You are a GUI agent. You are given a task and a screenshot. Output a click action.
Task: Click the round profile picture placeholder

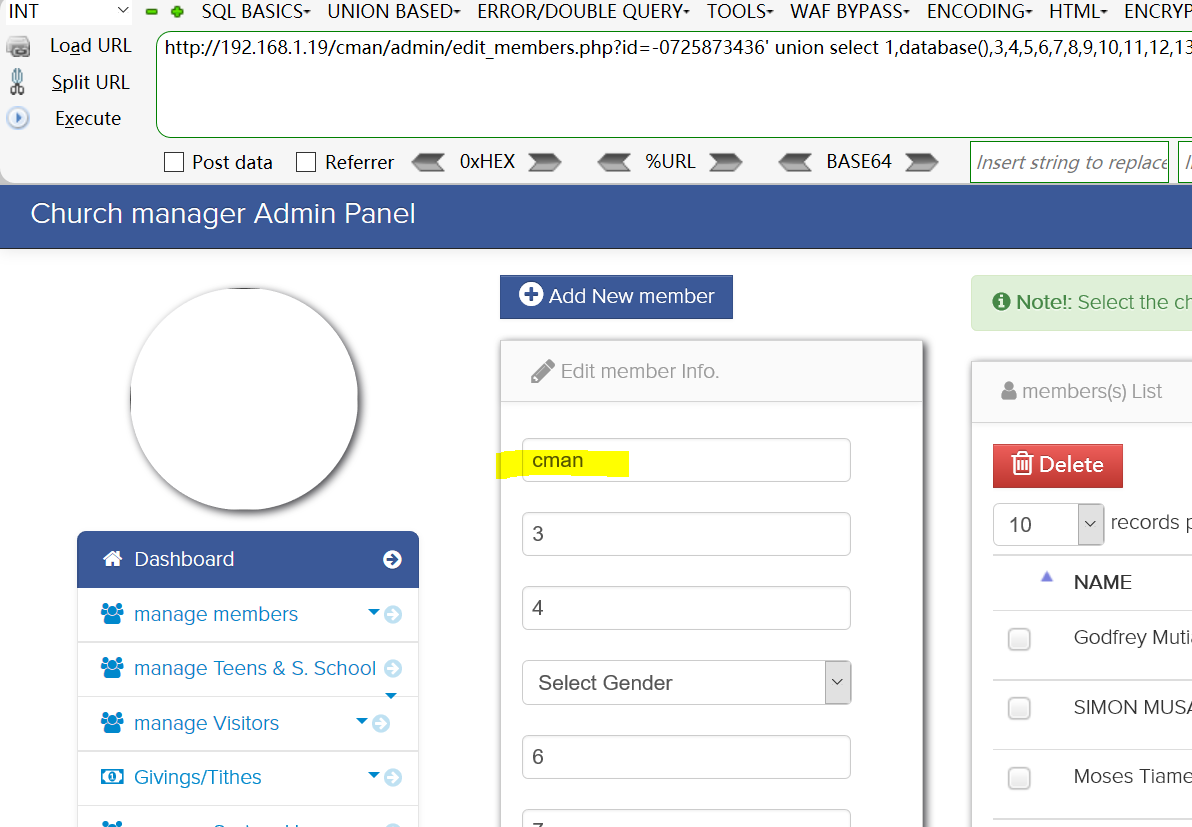(244, 399)
